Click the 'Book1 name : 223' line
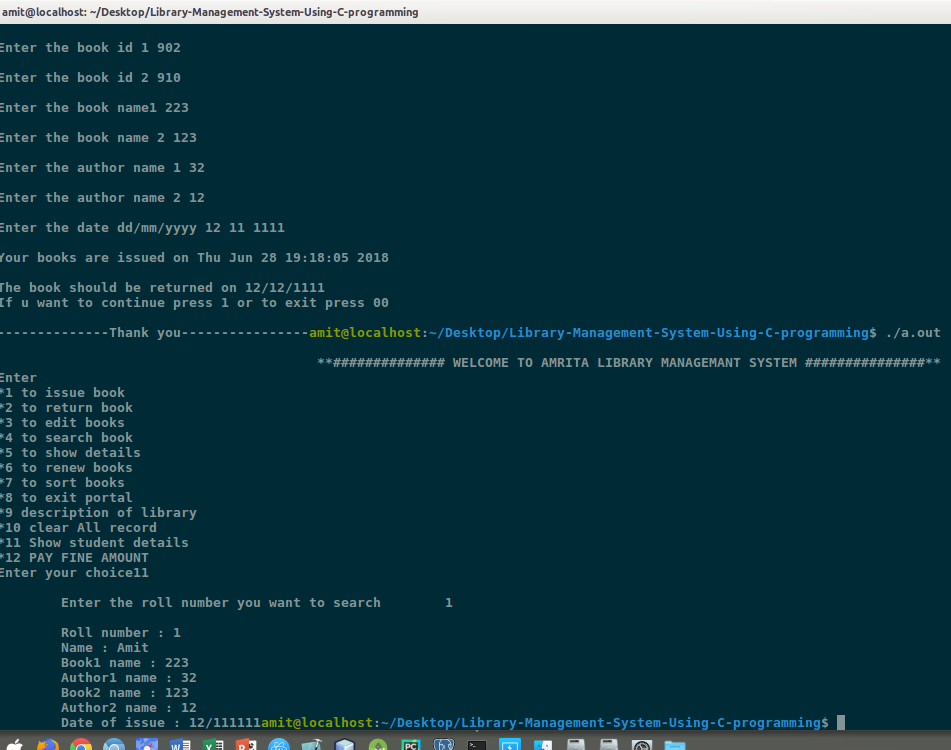The height and width of the screenshot is (750, 951). (125, 663)
